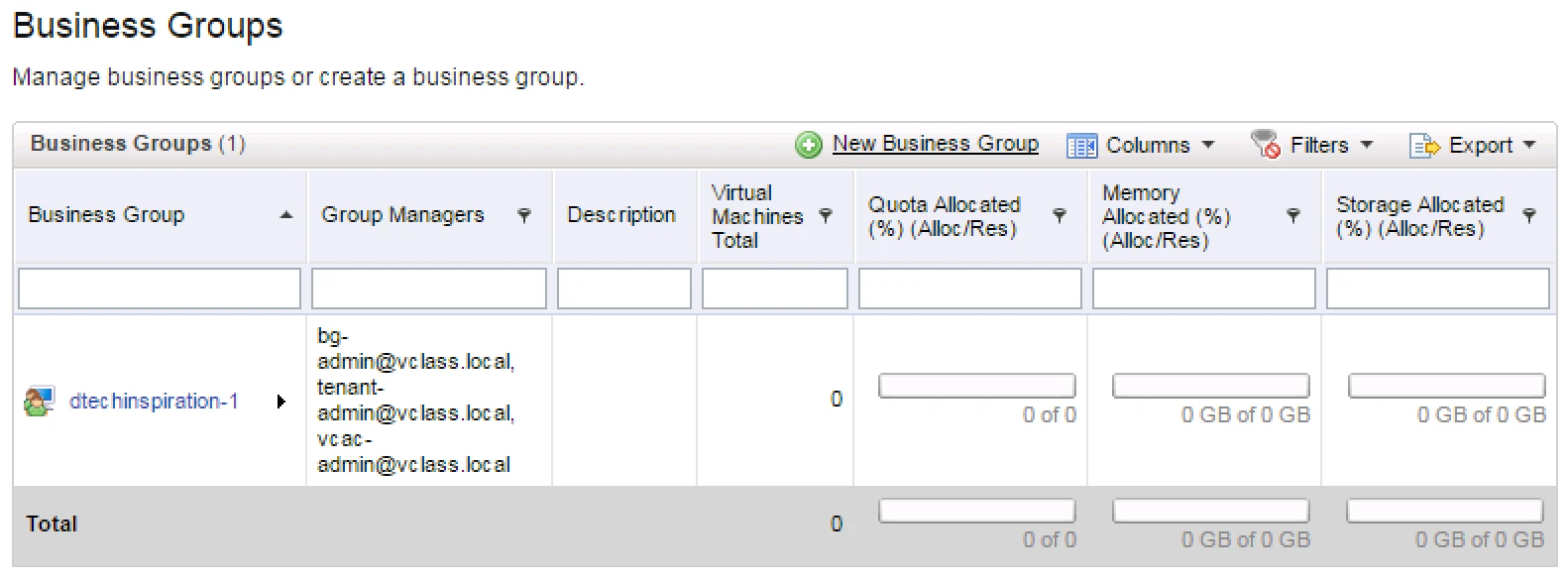Open the dtechinspiration-1 row arrow menu
Viewport: 1568px width, 581px height.
pos(281,402)
